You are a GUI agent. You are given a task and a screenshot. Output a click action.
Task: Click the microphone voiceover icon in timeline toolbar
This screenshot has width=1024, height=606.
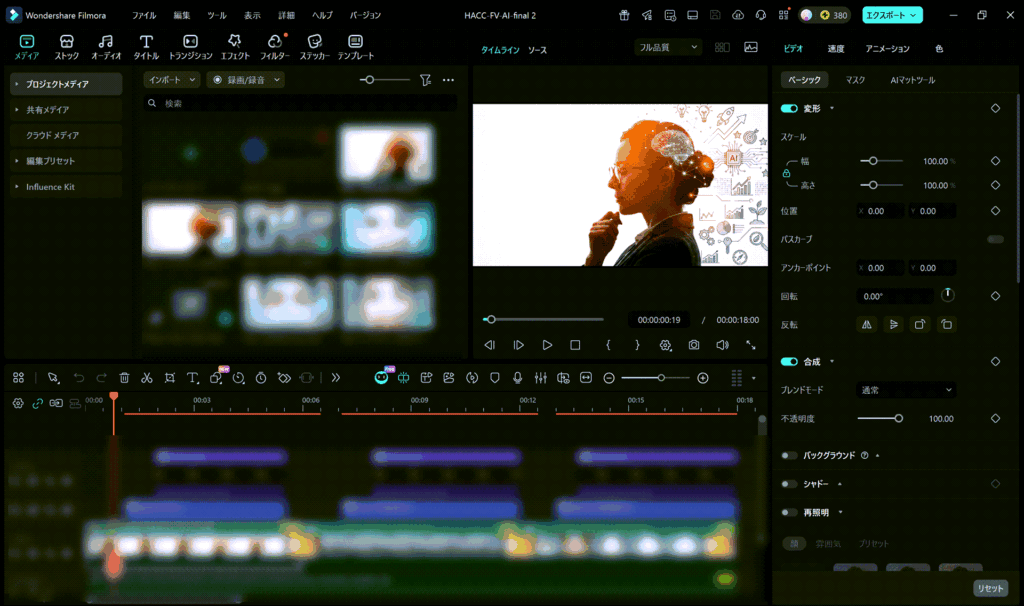point(518,378)
